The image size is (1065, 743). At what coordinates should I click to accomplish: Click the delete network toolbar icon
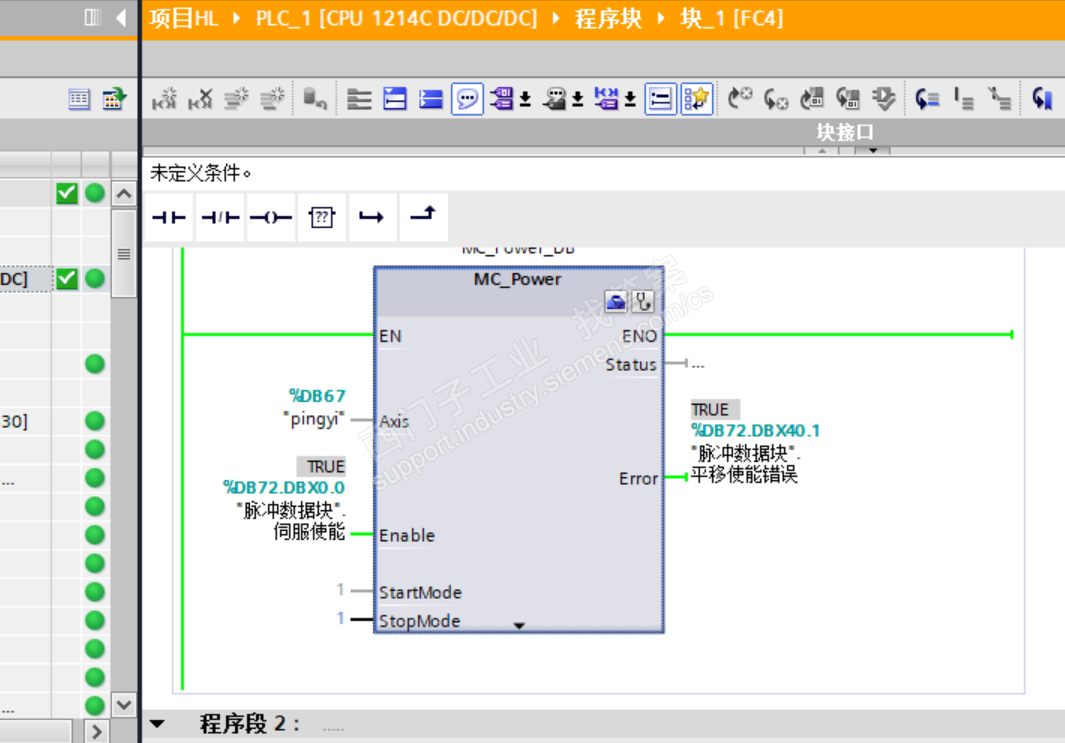click(200, 99)
